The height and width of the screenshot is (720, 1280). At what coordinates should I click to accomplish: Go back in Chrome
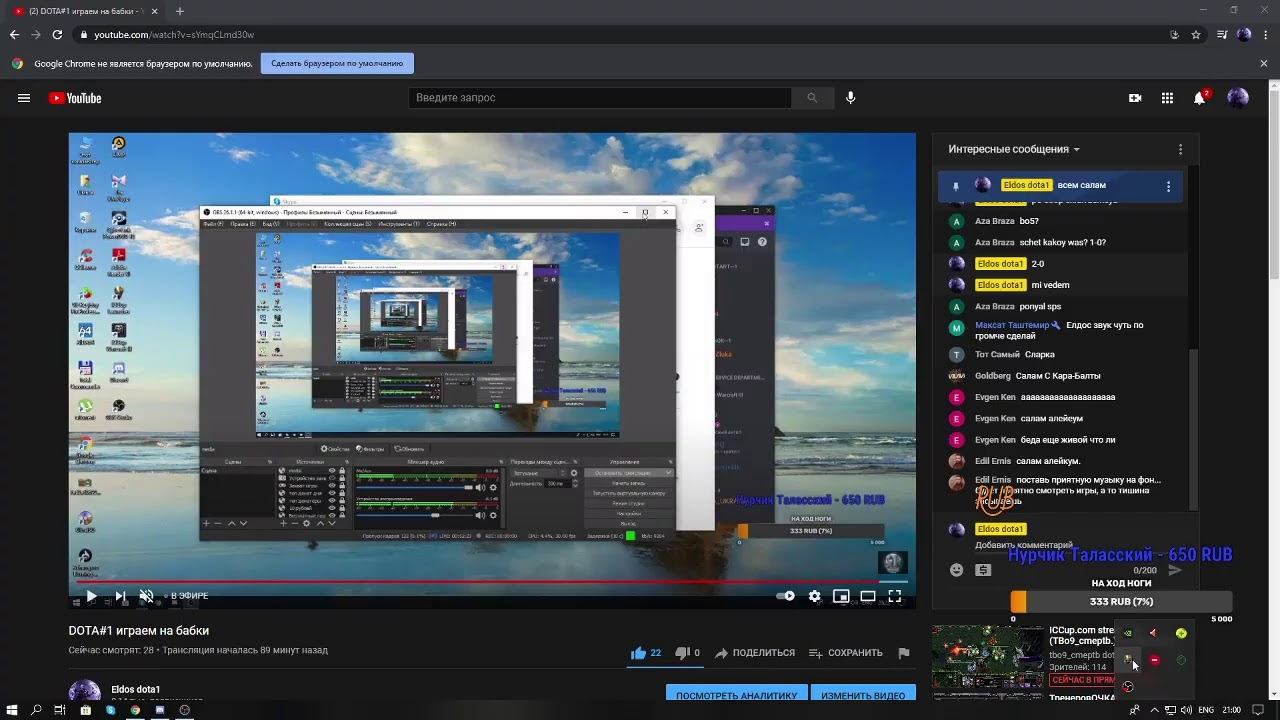(14, 35)
